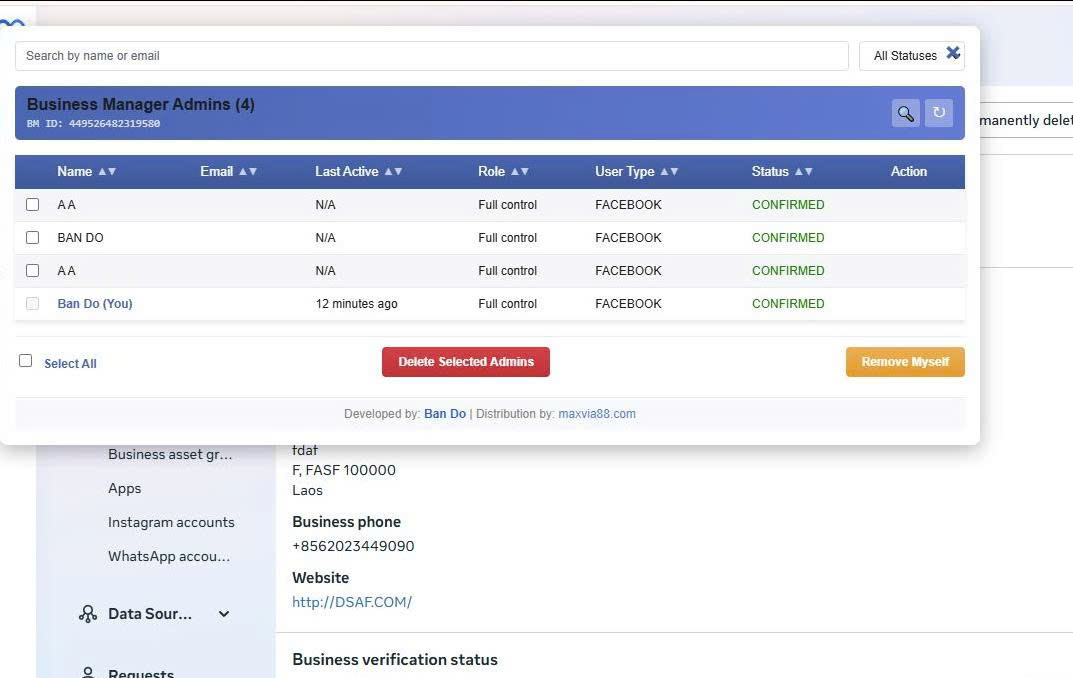
Task: Click the refresh icon in admins header
Action: [938, 113]
